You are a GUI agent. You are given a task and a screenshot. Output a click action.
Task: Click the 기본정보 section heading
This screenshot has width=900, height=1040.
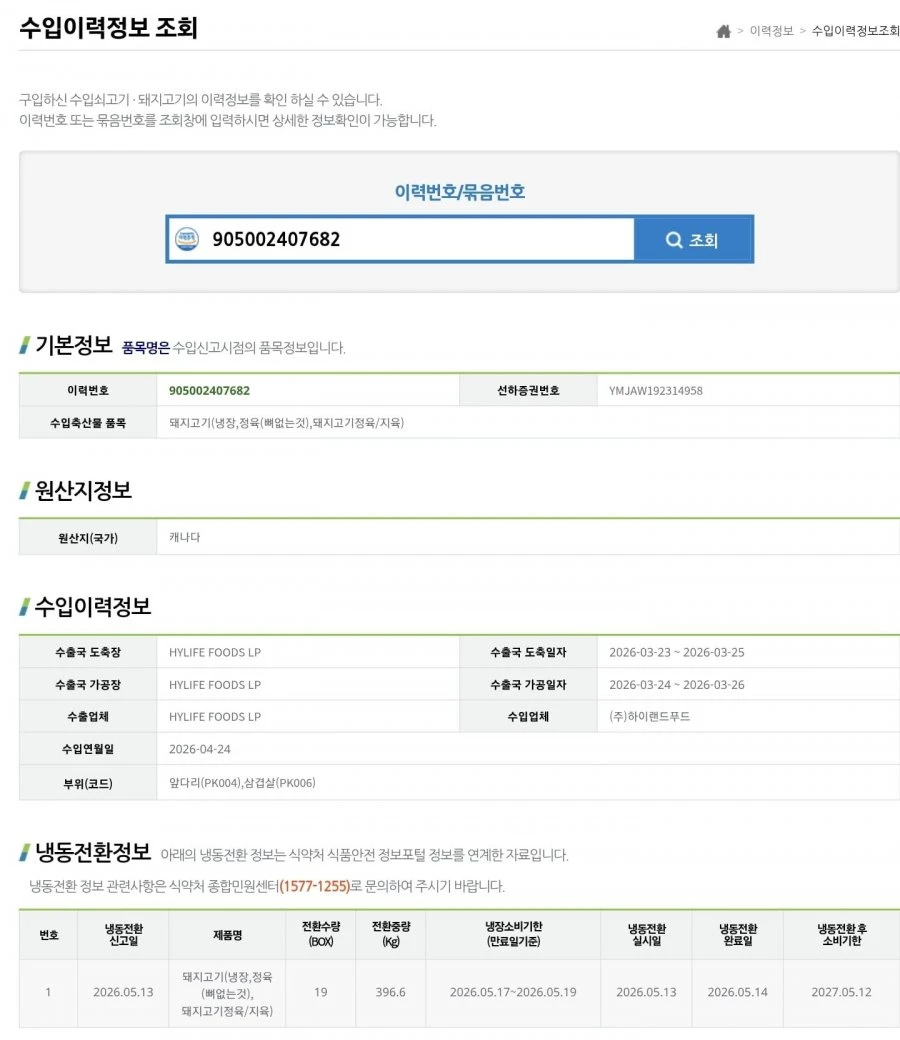click(x=74, y=345)
